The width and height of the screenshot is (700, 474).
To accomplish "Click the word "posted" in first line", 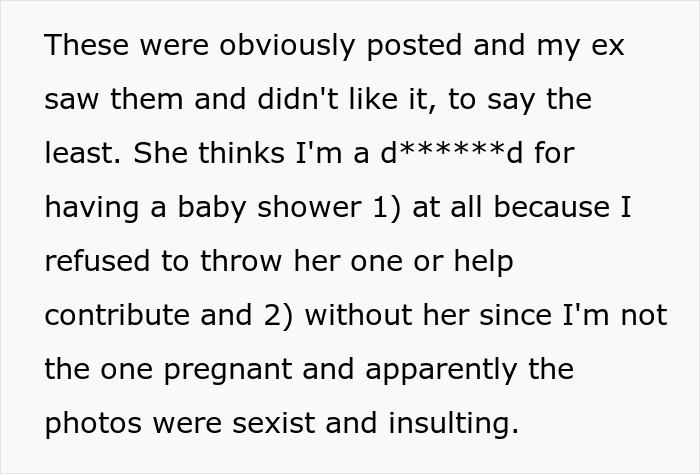I will 414,46.
